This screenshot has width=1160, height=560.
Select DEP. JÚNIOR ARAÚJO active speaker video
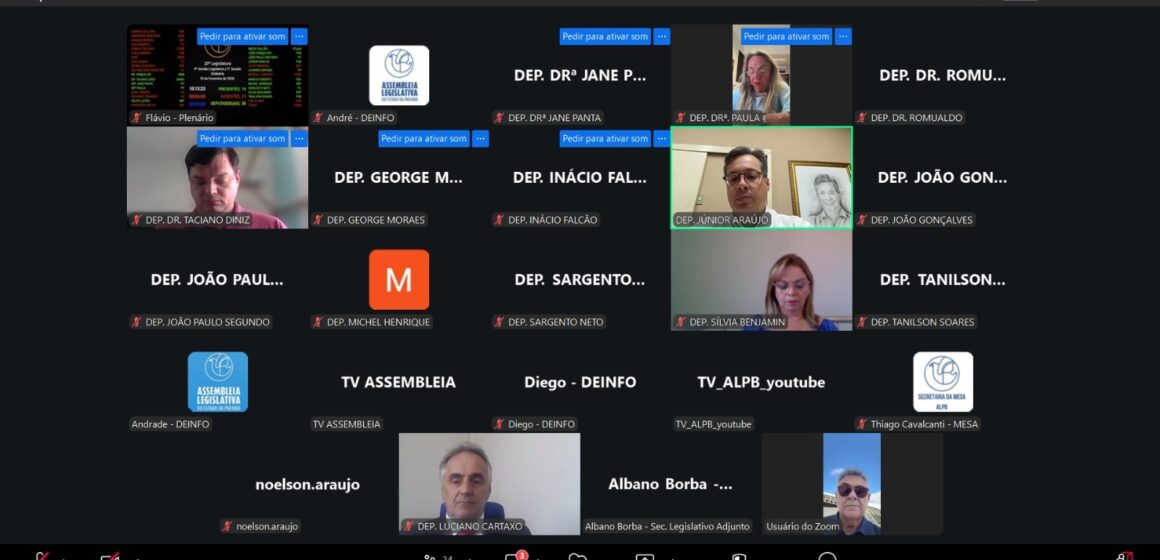click(x=761, y=175)
